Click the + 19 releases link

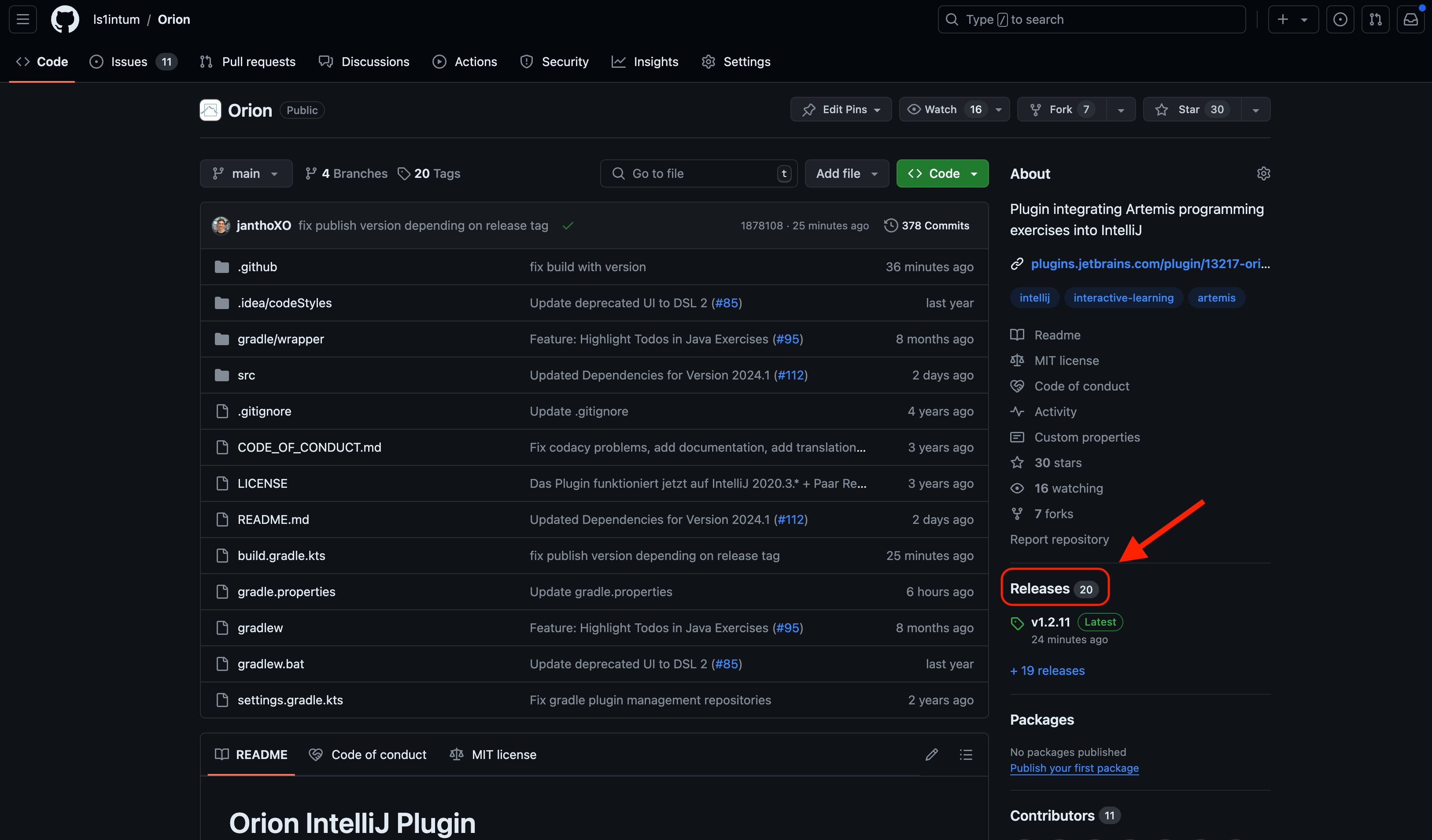pos(1047,671)
